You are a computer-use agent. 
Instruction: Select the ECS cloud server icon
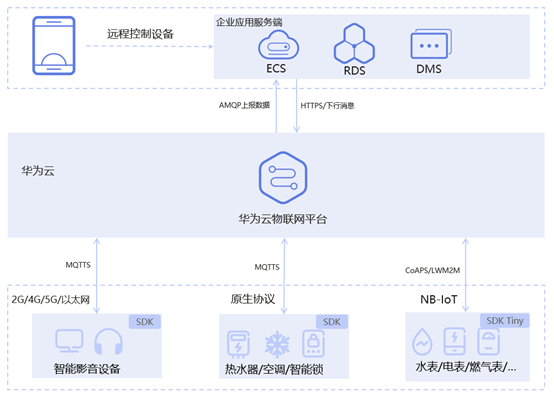pyautogui.click(x=278, y=45)
